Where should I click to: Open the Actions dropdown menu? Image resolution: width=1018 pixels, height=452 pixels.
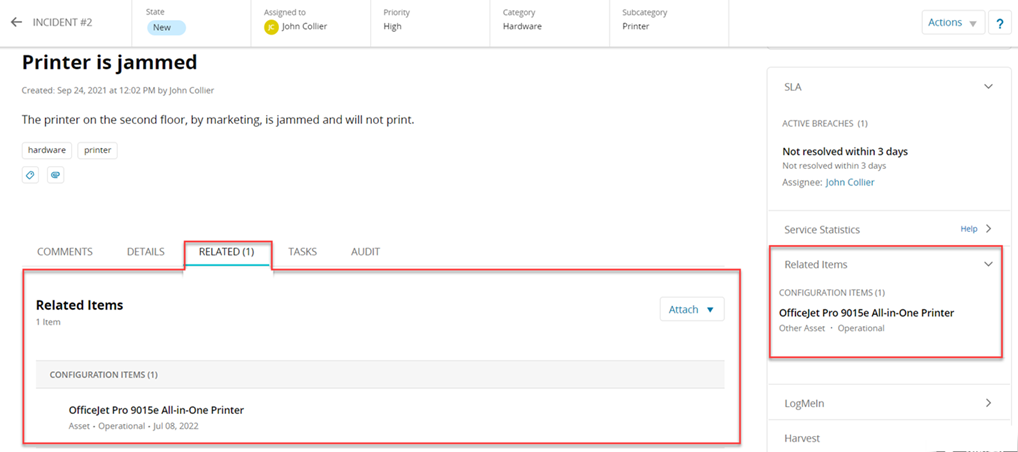(952, 23)
